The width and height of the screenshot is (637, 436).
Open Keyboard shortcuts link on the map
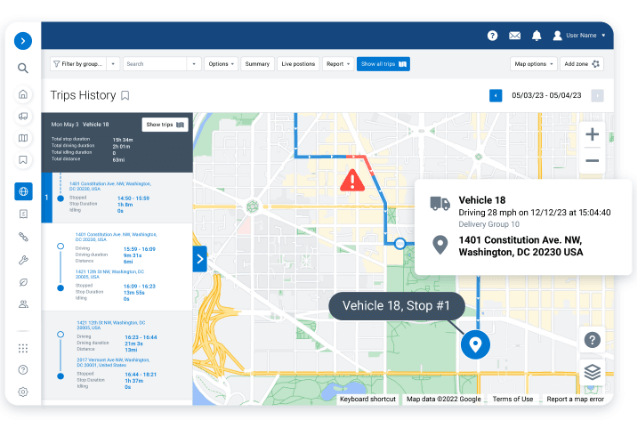pyautogui.click(x=368, y=399)
